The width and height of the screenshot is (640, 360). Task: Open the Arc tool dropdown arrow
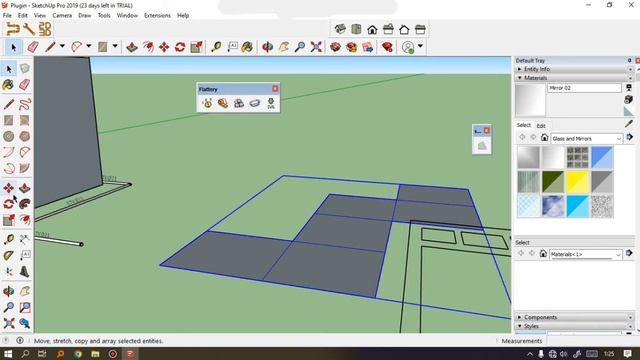[89, 47]
